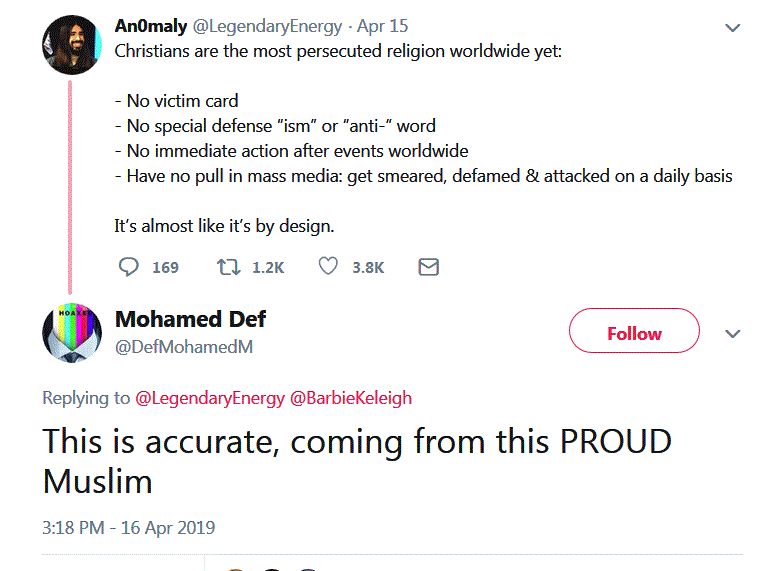Viewport: 769px width, 571px height.
Task: Open the Apr 15 tweet date link
Action: (382, 26)
